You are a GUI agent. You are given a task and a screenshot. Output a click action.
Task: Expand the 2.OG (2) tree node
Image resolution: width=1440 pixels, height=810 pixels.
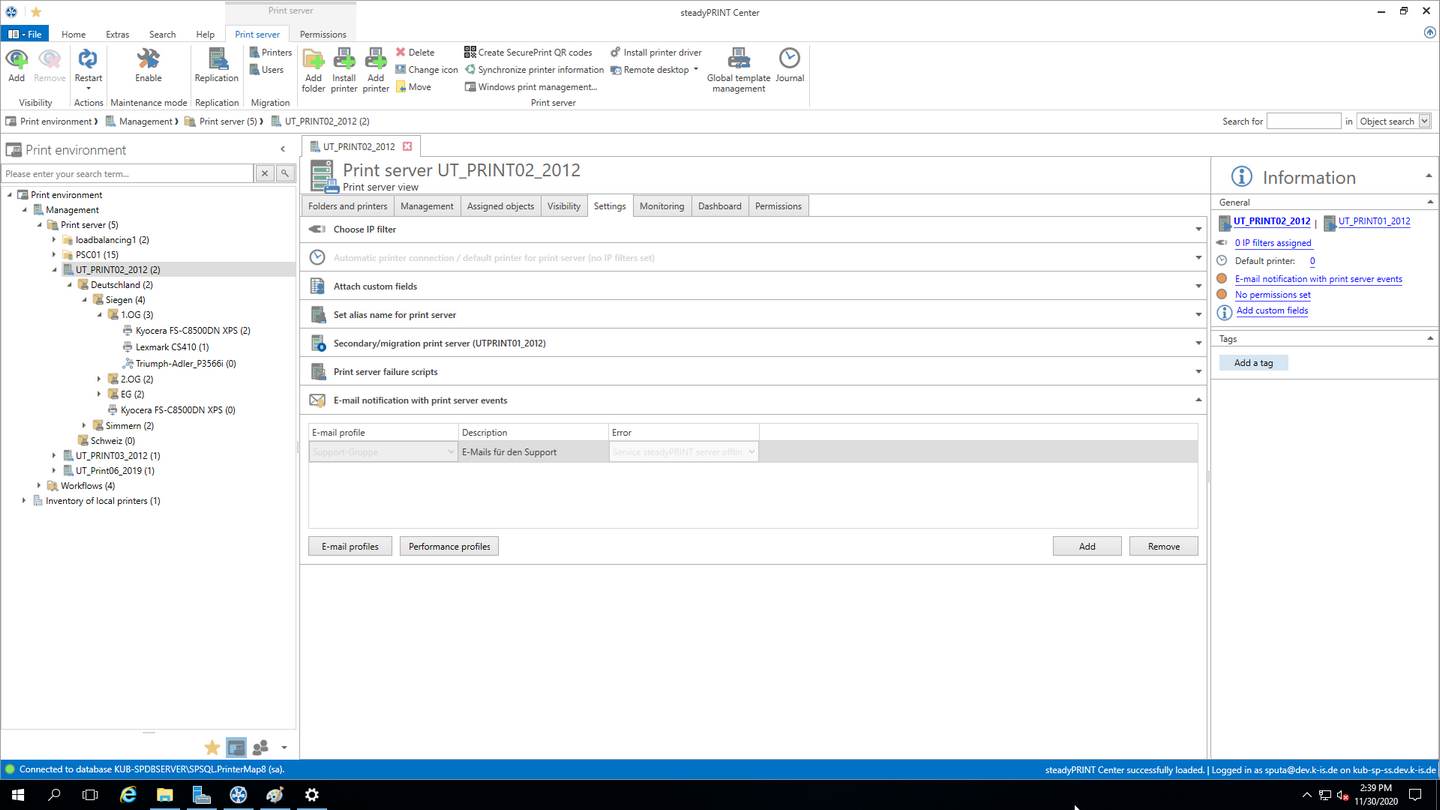99,380
